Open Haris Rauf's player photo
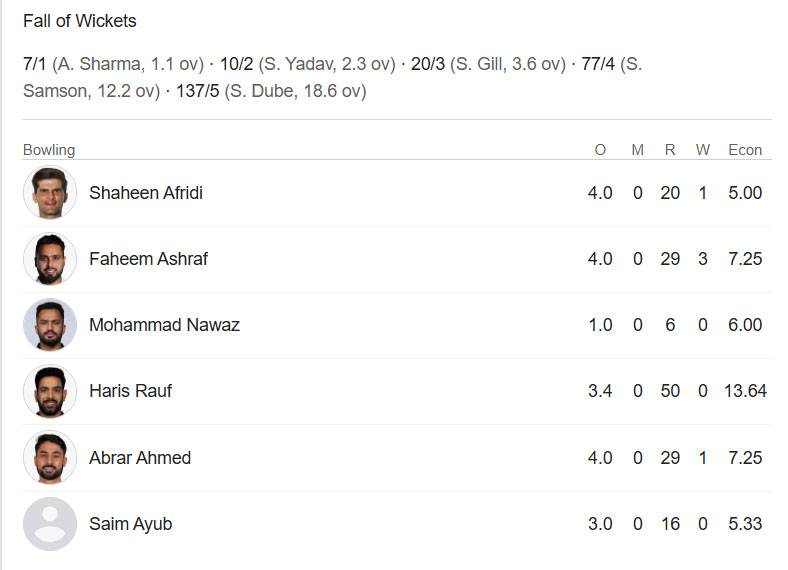This screenshot has width=788, height=570. point(50,391)
